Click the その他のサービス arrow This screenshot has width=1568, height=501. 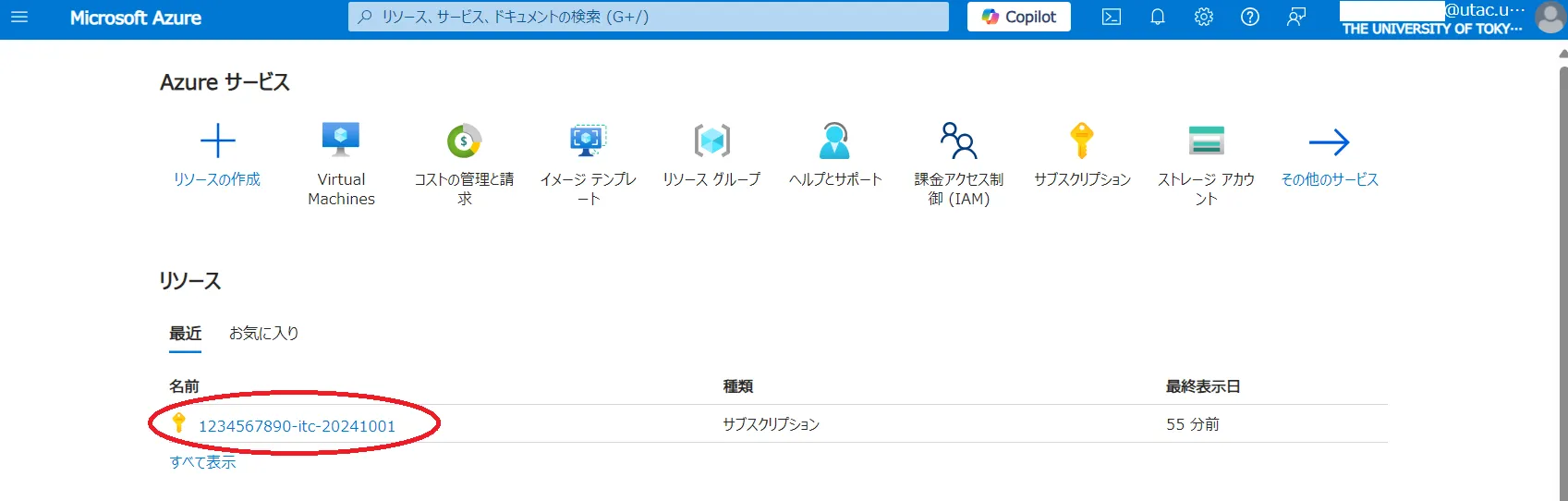click(1329, 142)
